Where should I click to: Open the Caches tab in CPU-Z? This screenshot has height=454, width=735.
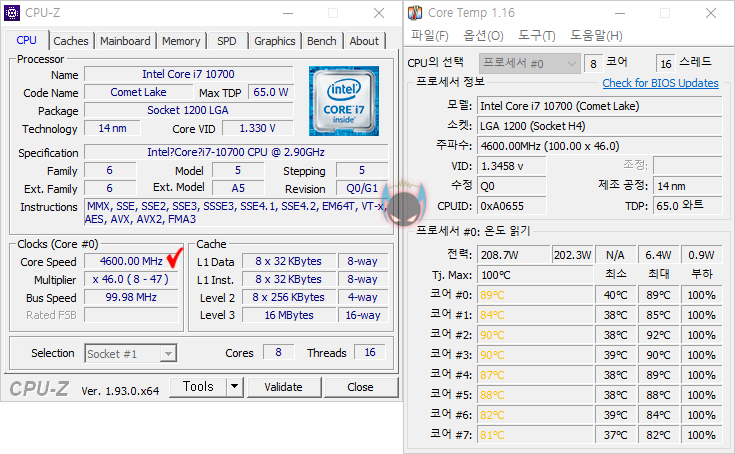pyautogui.click(x=71, y=41)
